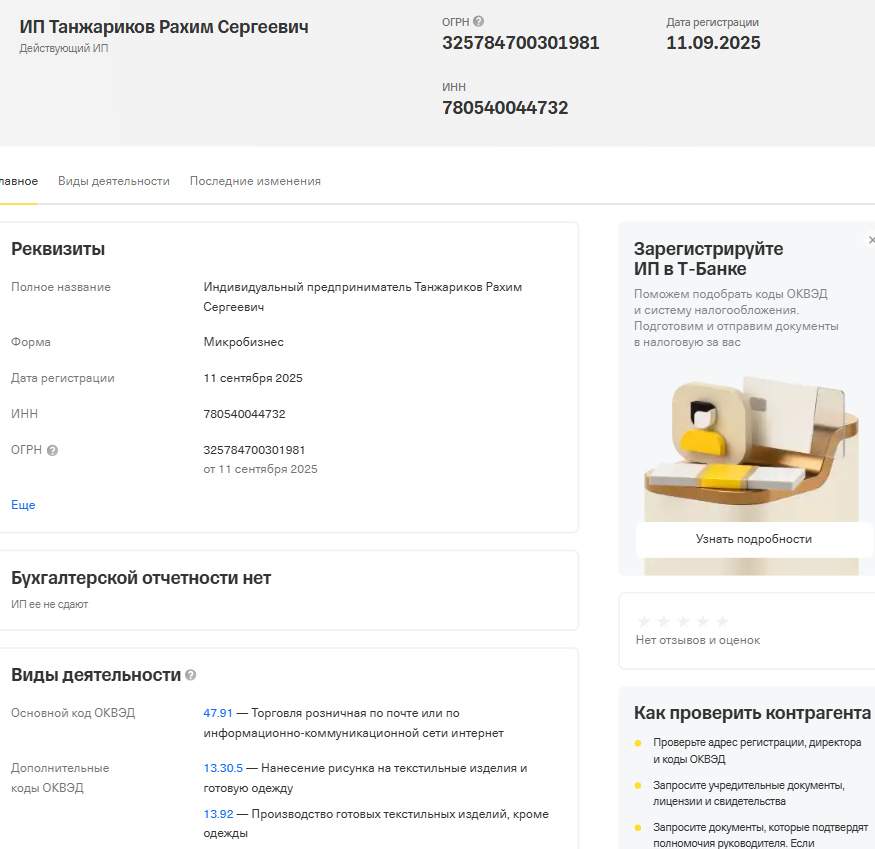The image size is (875, 849).
Task: Click the ОГРН value in Реквизиты section
Action: point(254,450)
